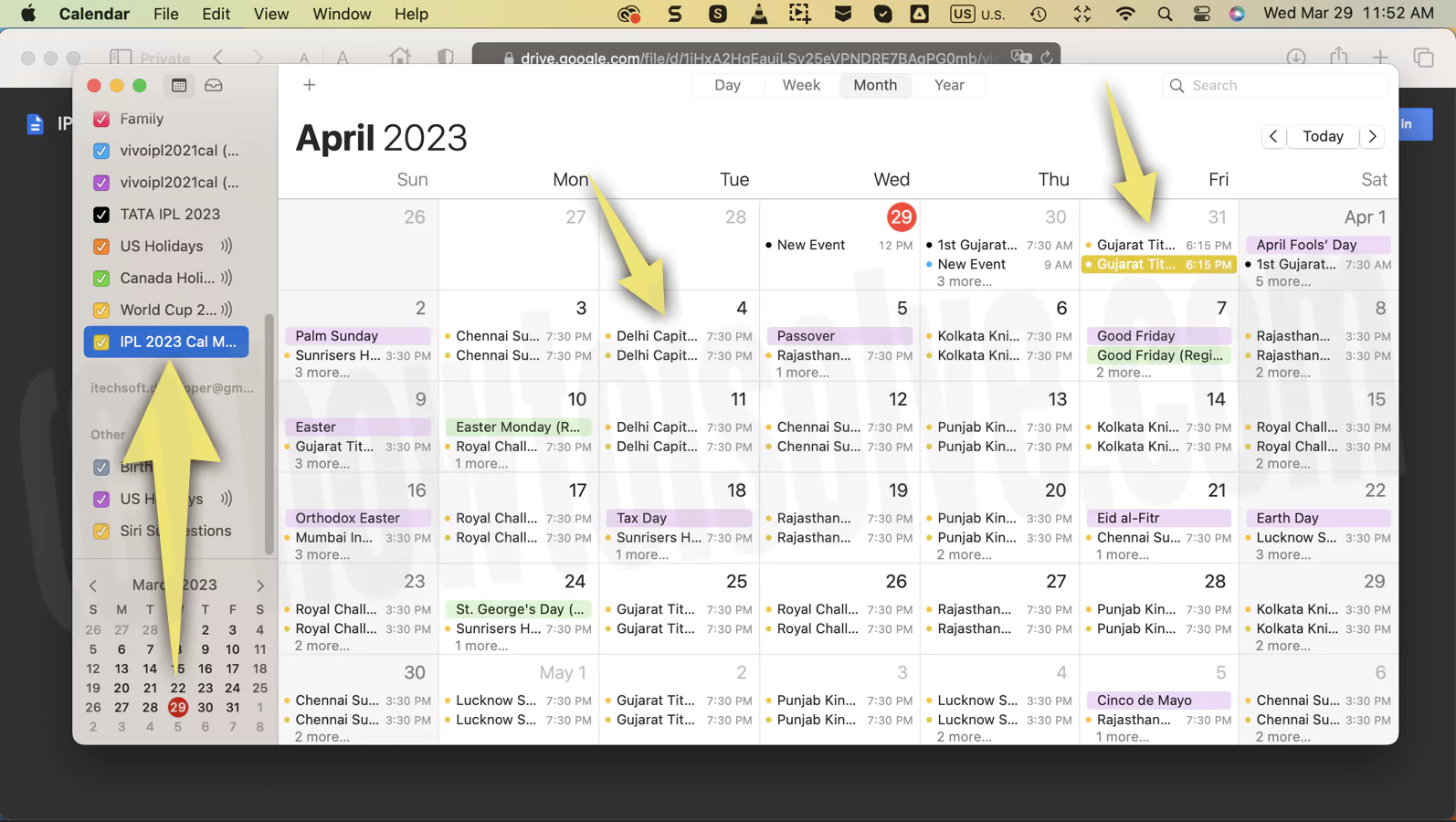Toggle purple vivoipl2021cal checkbox
Image resolution: width=1456 pixels, height=822 pixels.
tap(101, 183)
